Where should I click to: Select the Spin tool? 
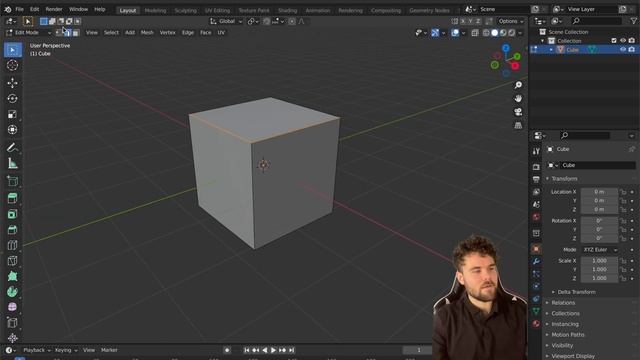tap(13, 291)
